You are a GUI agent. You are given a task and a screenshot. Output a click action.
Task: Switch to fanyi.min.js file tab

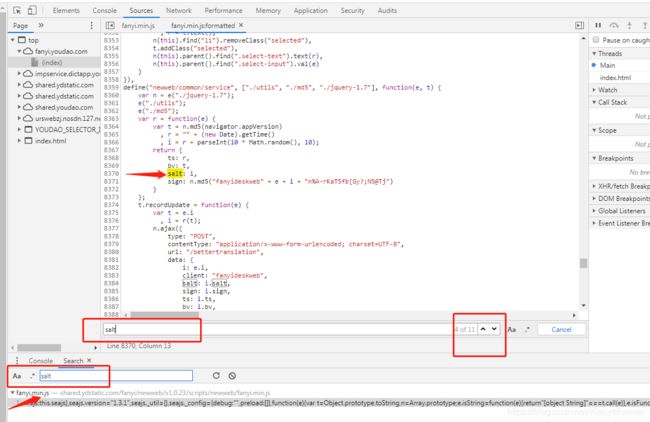(138, 26)
